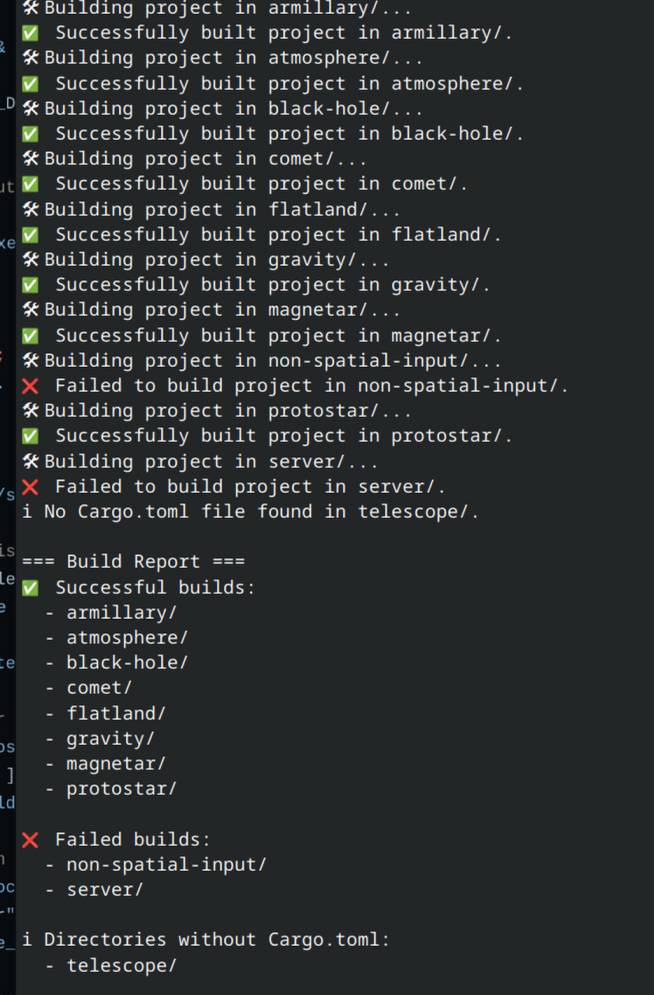
Task: Click the red X beside Failed builds heading
Action: tap(30, 840)
